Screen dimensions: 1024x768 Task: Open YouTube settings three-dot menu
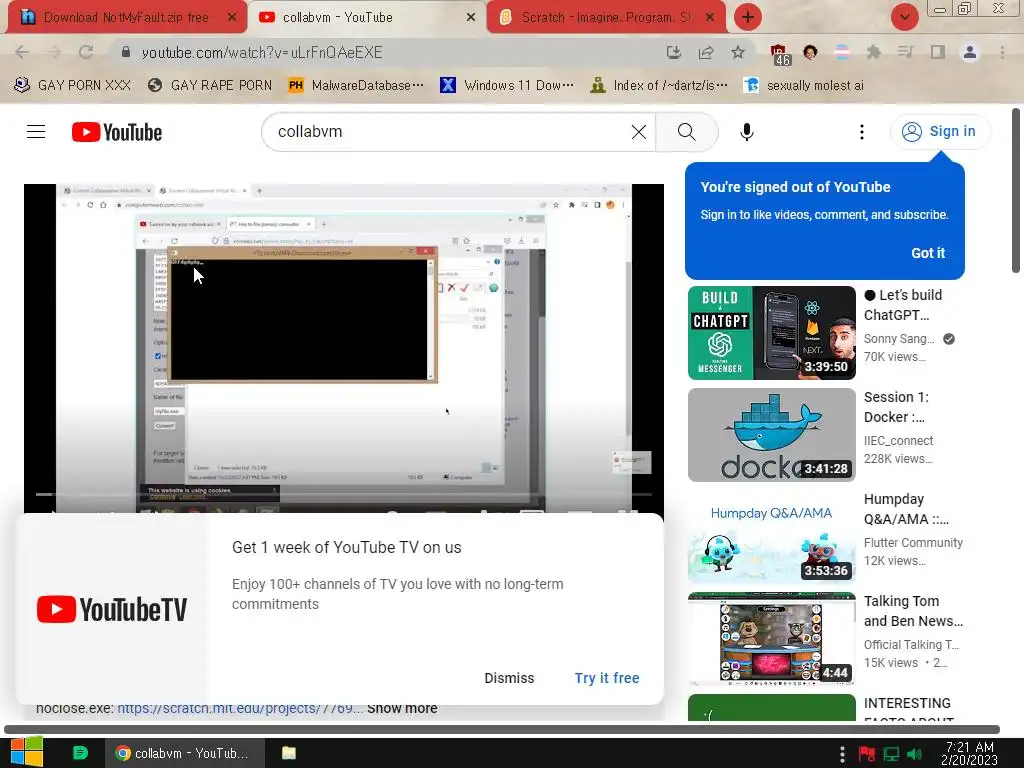pos(861,132)
